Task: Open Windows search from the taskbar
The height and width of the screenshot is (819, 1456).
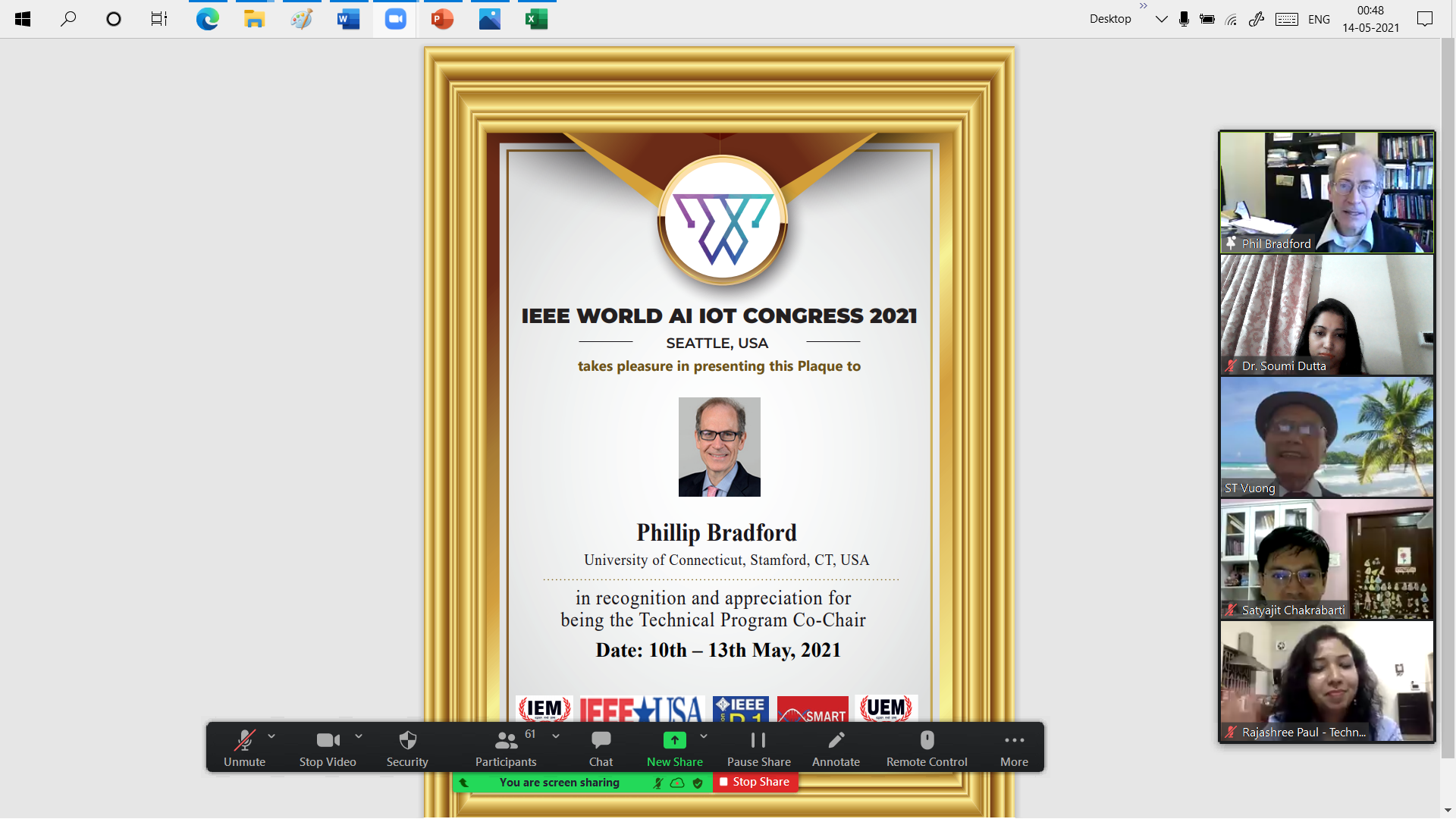Action: pyautogui.click(x=68, y=19)
